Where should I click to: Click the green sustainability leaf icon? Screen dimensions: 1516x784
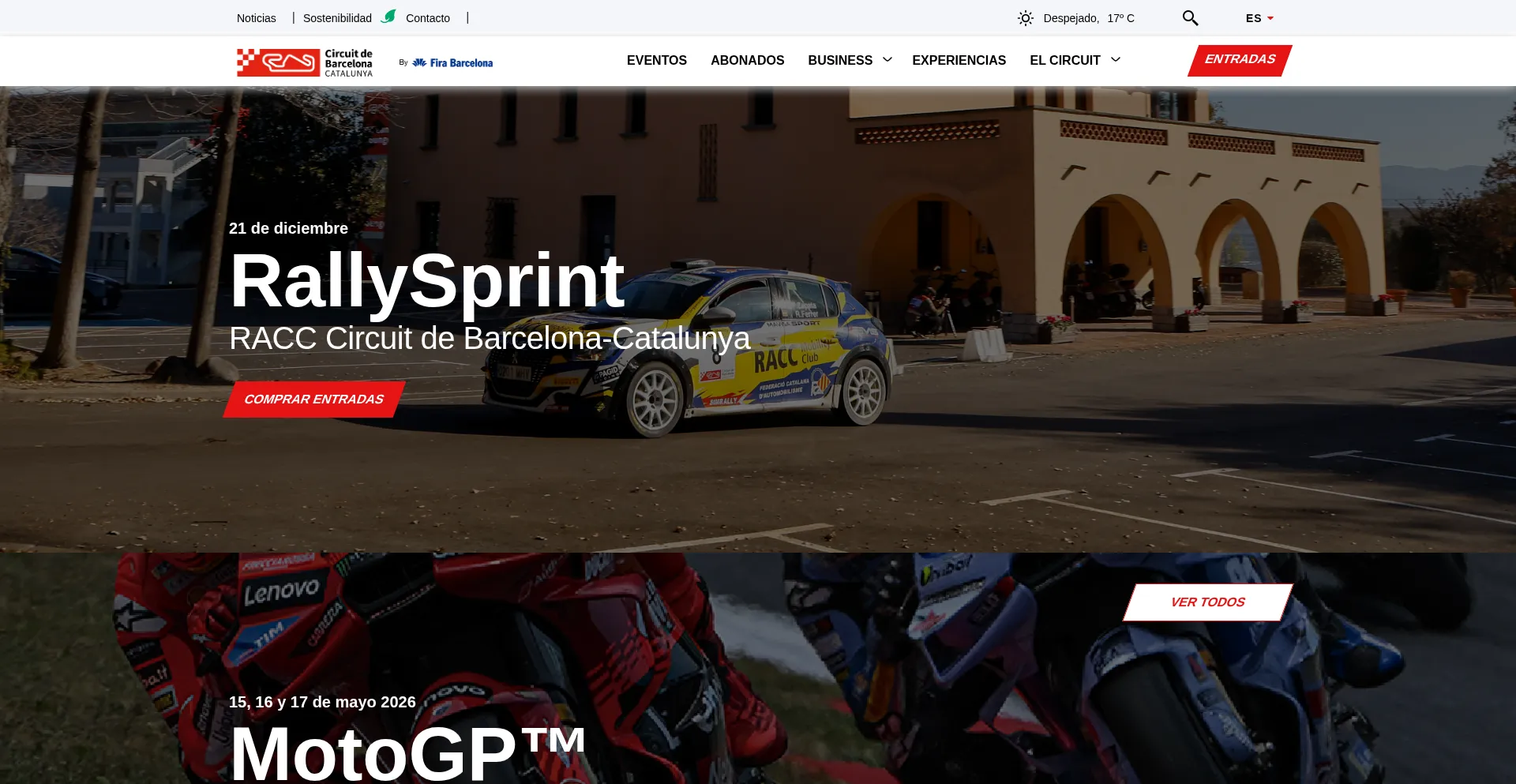[388, 17]
